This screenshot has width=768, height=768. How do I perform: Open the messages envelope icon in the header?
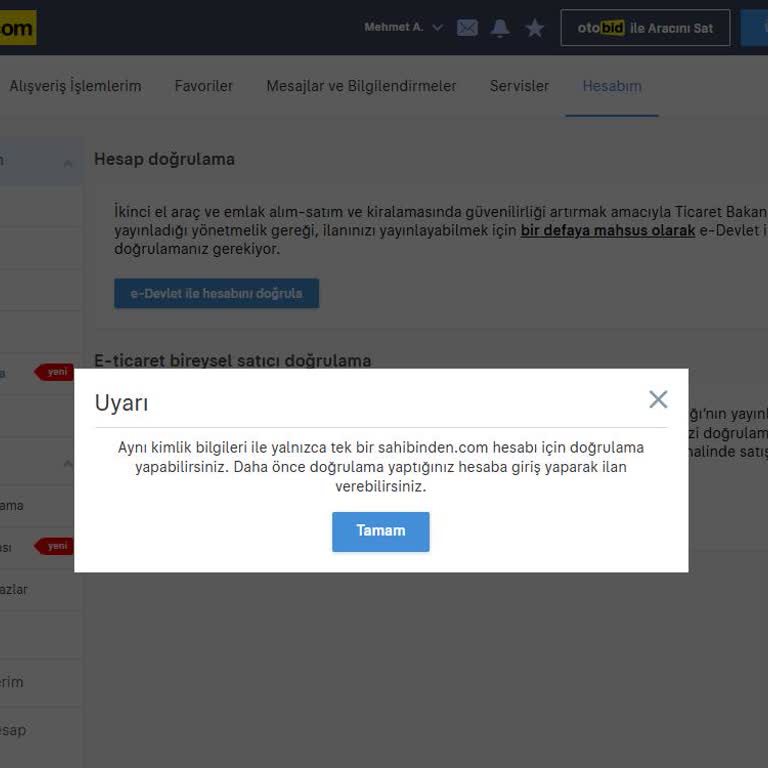(x=467, y=28)
